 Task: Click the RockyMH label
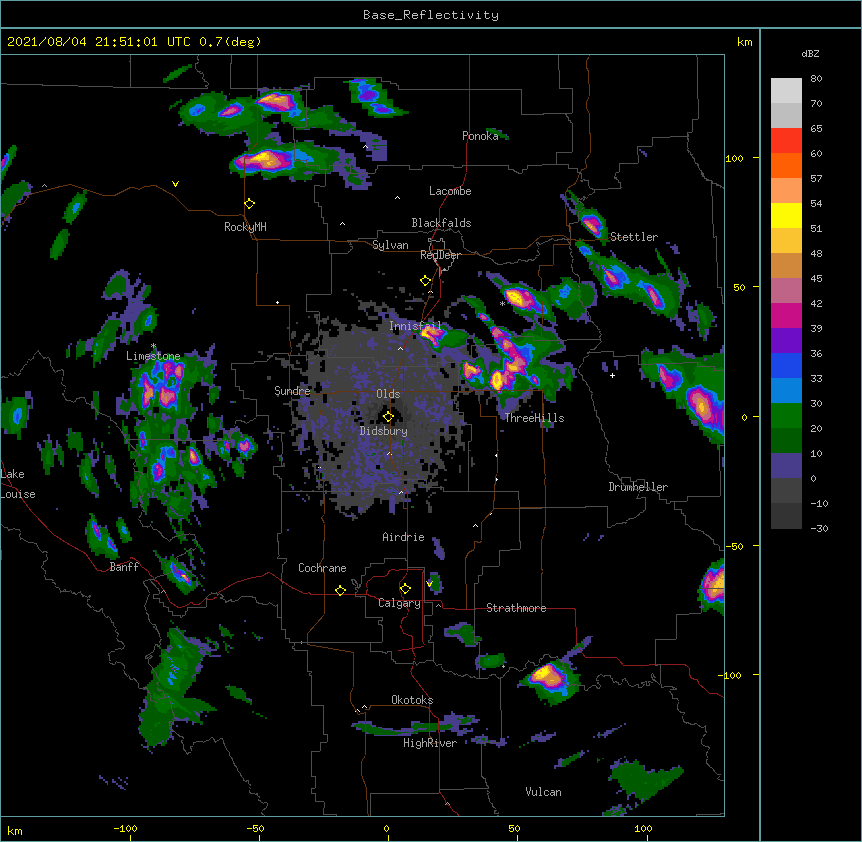[x=245, y=227]
